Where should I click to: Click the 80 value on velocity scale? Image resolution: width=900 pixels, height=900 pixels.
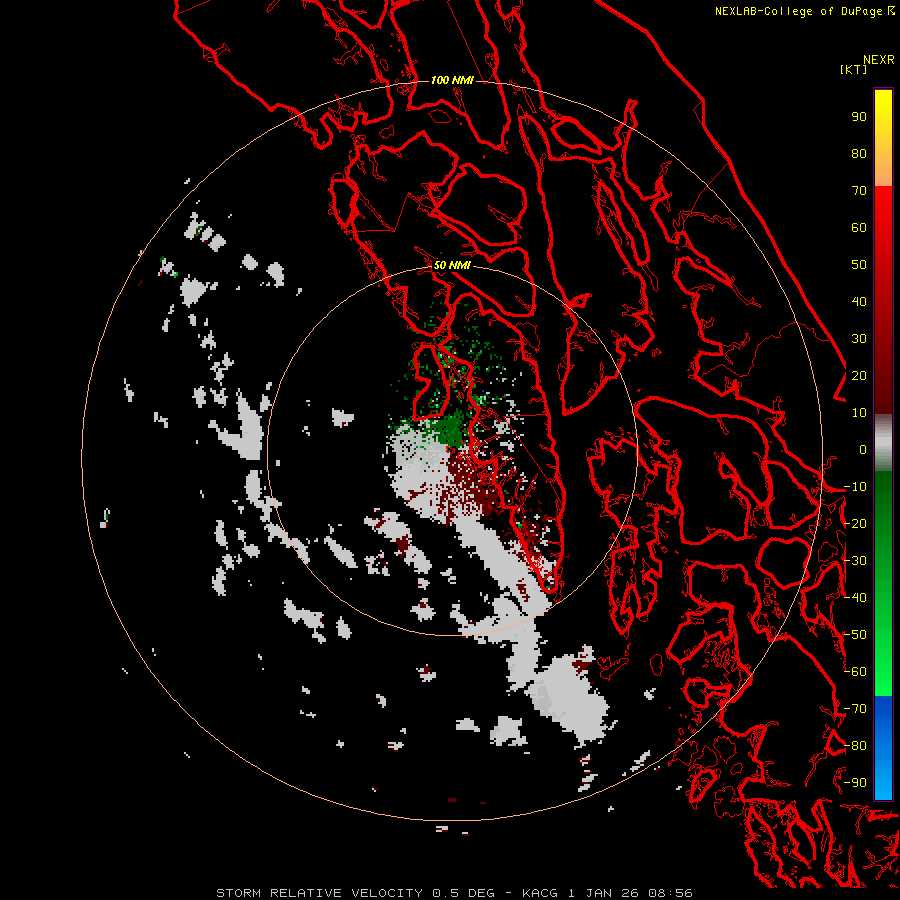tap(859, 154)
